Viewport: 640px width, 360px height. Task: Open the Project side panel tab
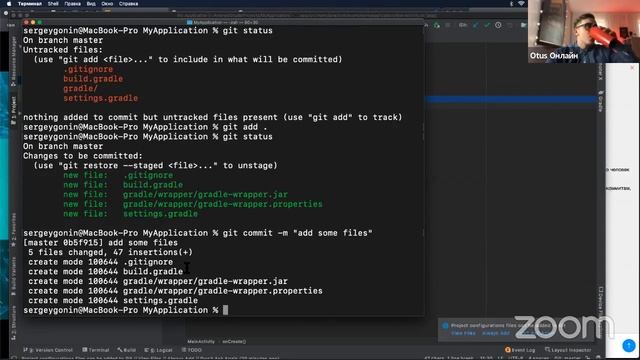(13, 110)
